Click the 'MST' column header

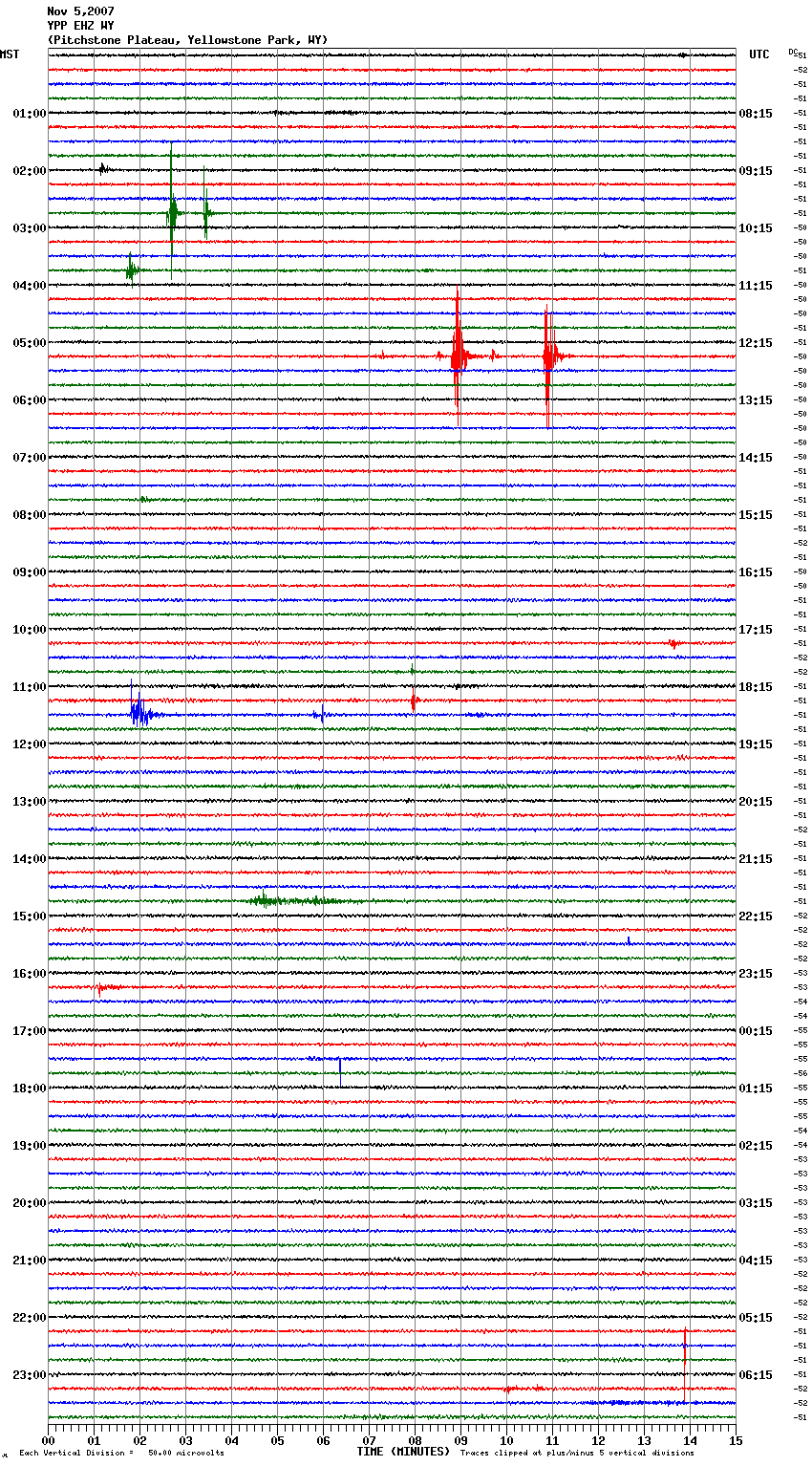pos(10,54)
